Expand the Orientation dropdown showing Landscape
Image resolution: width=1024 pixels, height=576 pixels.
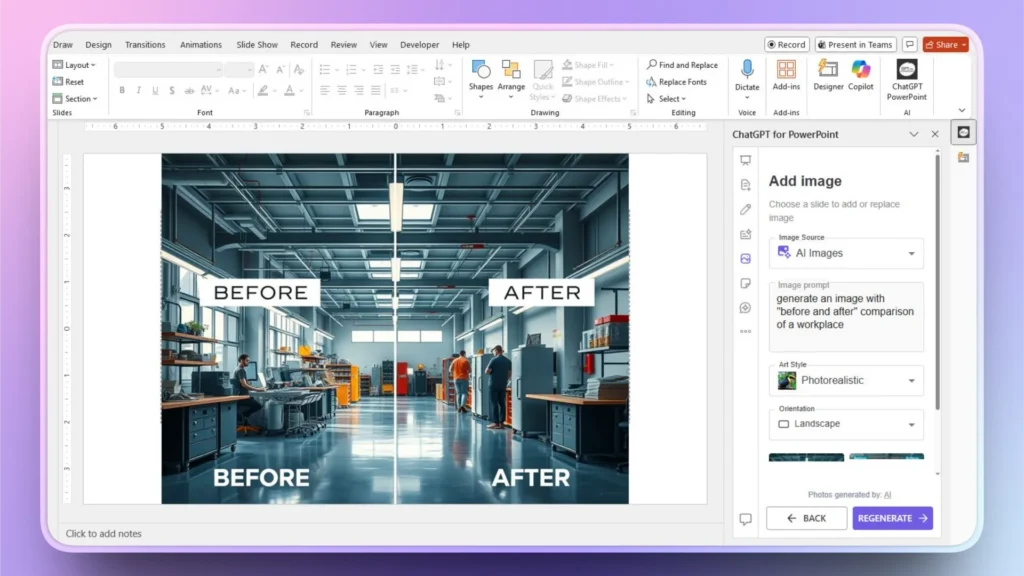(845, 424)
